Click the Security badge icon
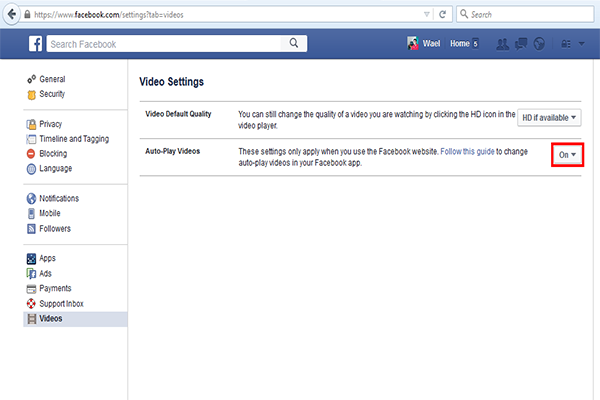600x400 pixels. 31,95
